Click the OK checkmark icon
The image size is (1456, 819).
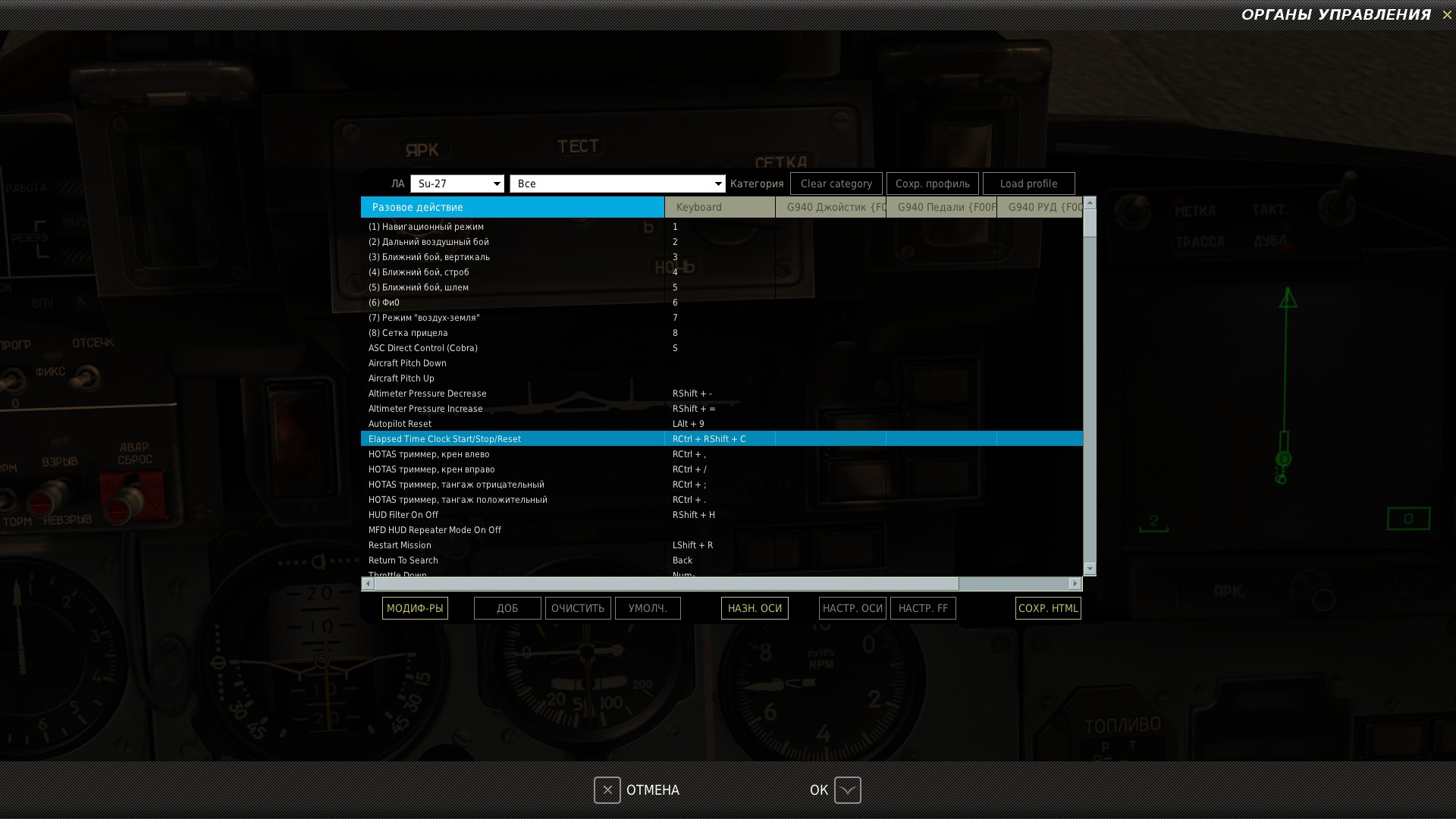[x=847, y=790]
